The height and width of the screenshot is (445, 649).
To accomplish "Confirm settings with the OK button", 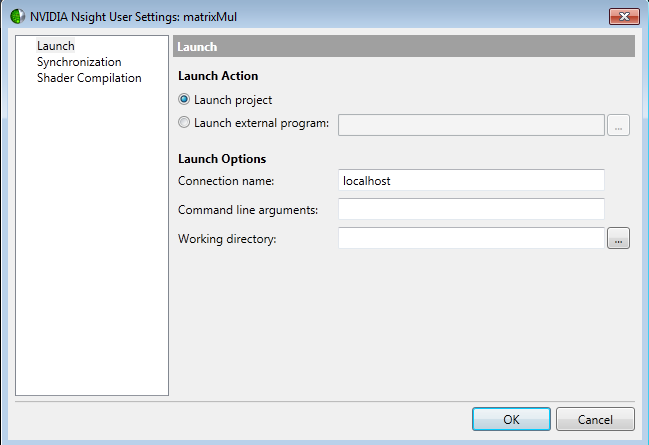I will pyautogui.click(x=511, y=420).
